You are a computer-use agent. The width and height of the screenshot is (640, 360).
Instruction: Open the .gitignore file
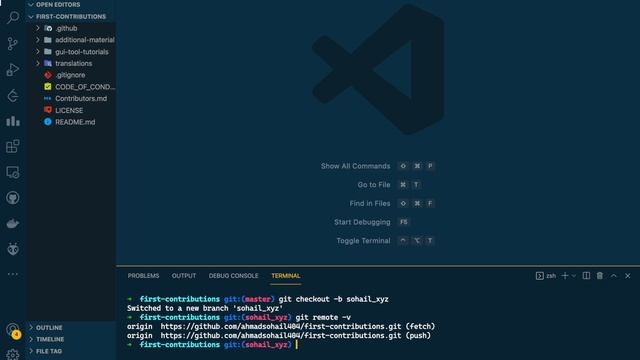coord(71,75)
